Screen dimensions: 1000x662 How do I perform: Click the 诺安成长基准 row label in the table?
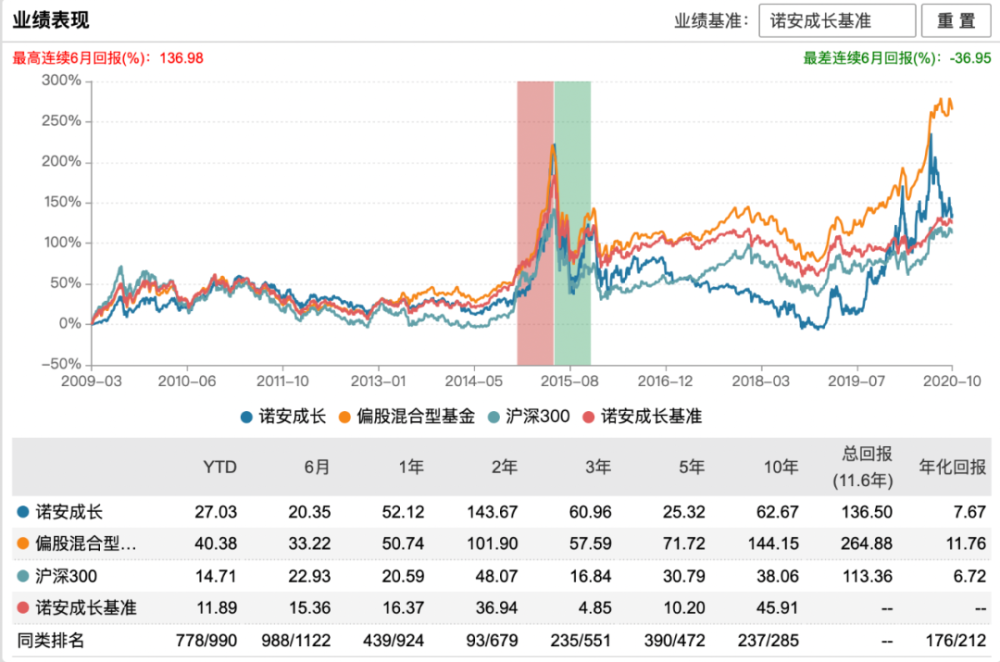pos(85,608)
